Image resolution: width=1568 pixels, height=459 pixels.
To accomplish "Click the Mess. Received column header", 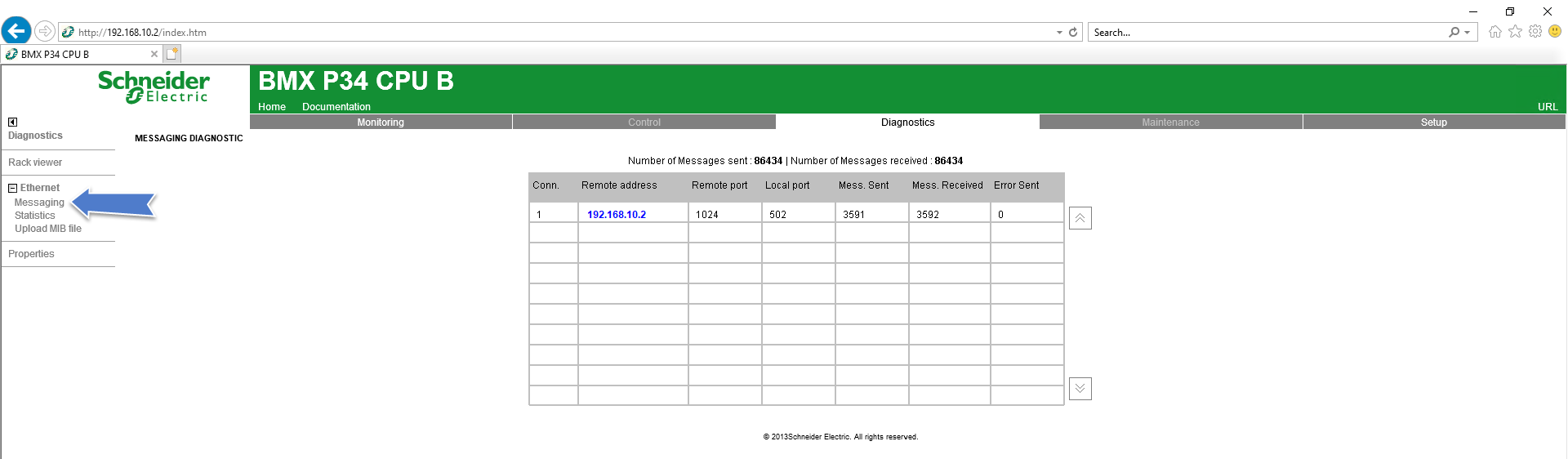I will pyautogui.click(x=947, y=185).
